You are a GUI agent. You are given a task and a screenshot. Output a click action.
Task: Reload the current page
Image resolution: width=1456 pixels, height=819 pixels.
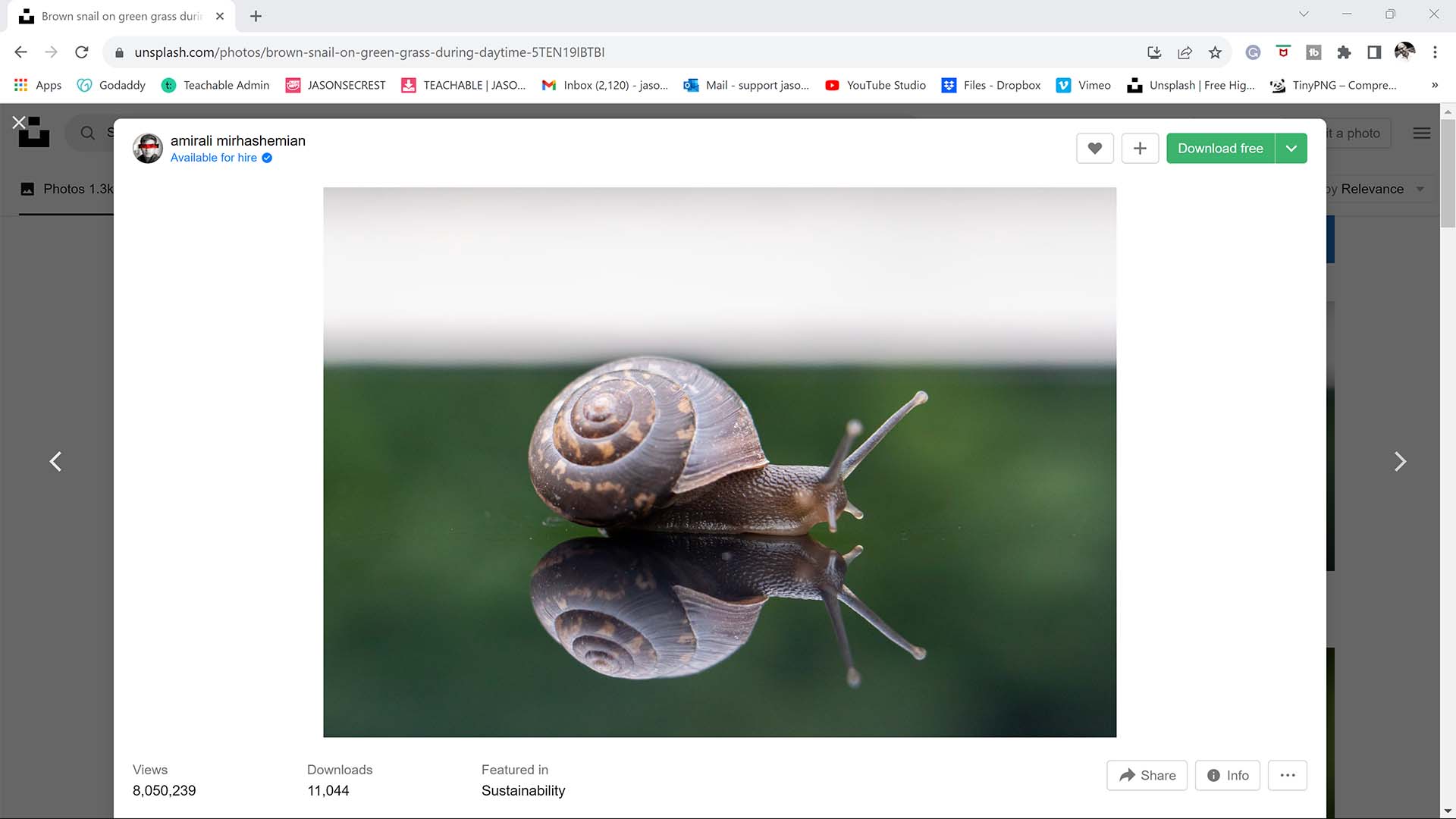pos(82,52)
